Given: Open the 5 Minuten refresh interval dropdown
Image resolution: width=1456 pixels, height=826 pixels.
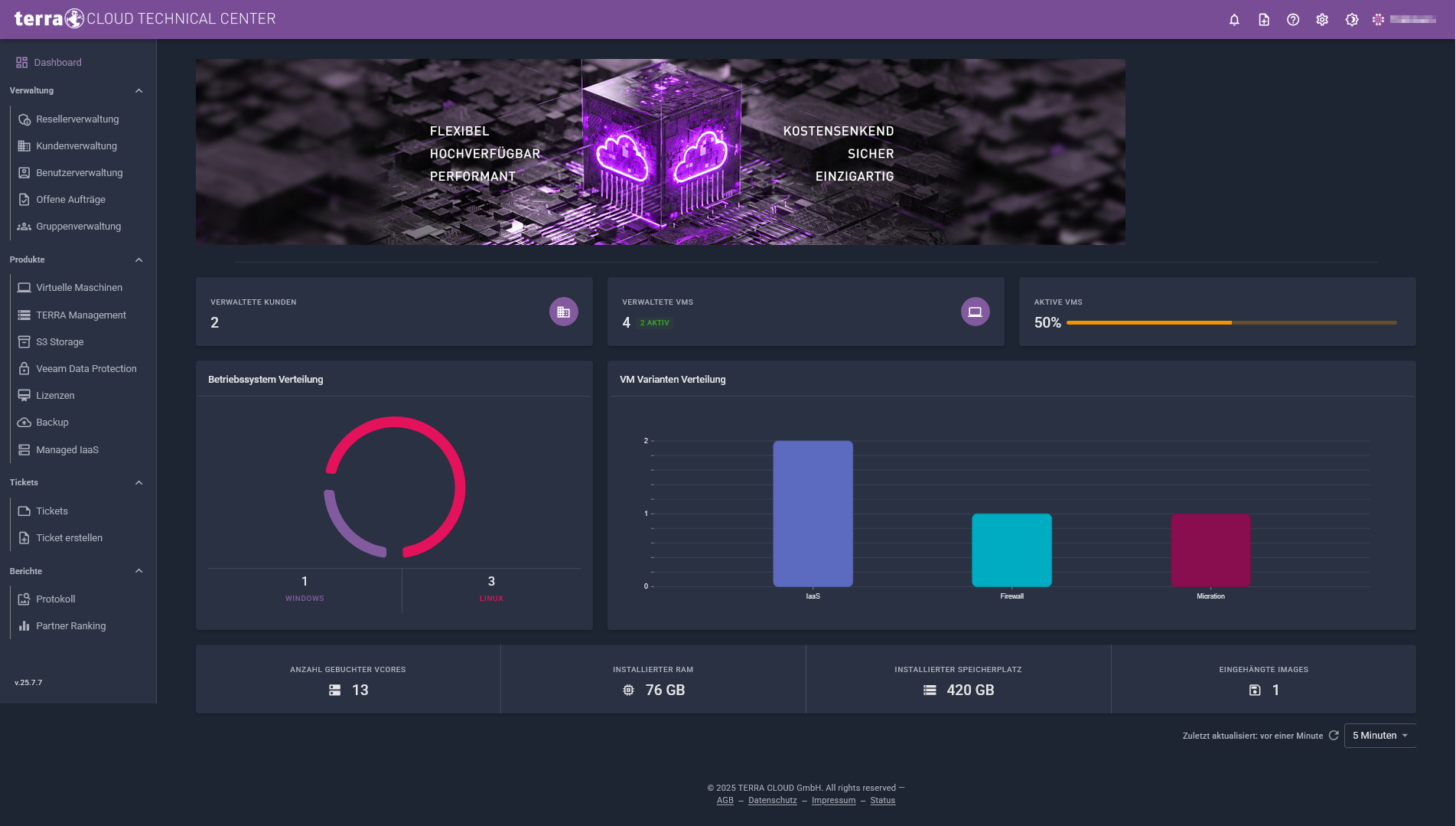Looking at the screenshot, I should point(1379,735).
